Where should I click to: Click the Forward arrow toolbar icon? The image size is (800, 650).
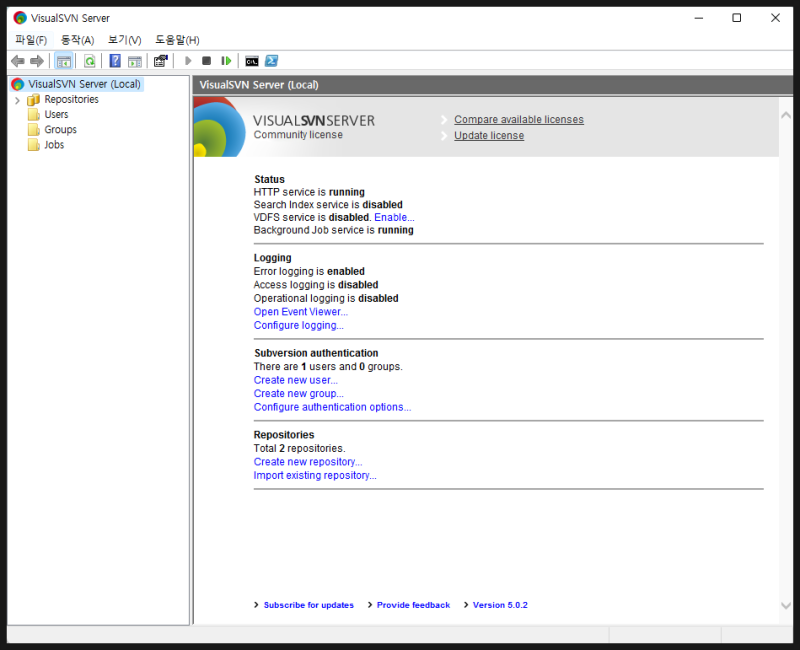coord(37,61)
